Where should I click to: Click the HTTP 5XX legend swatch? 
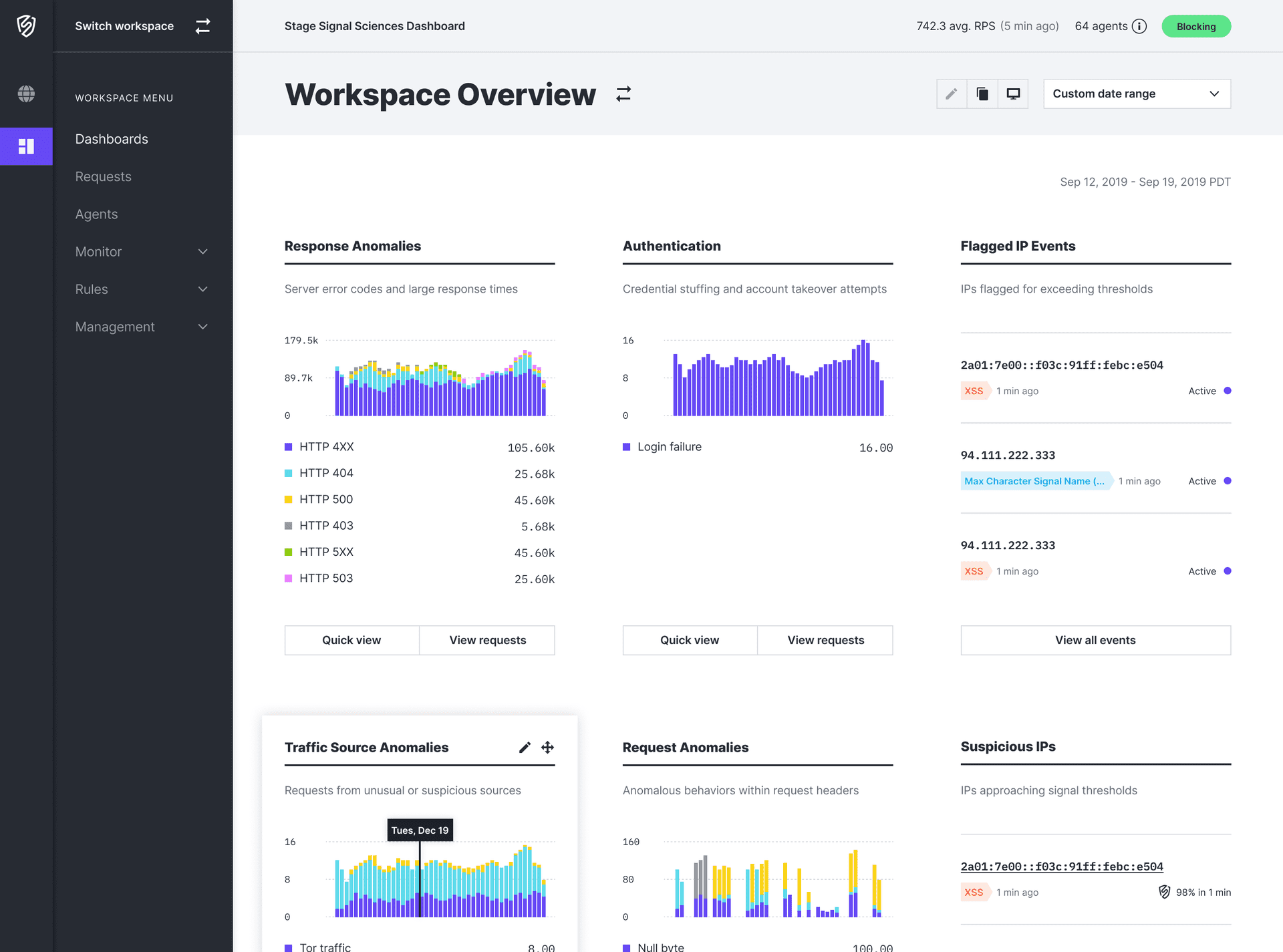tap(289, 552)
